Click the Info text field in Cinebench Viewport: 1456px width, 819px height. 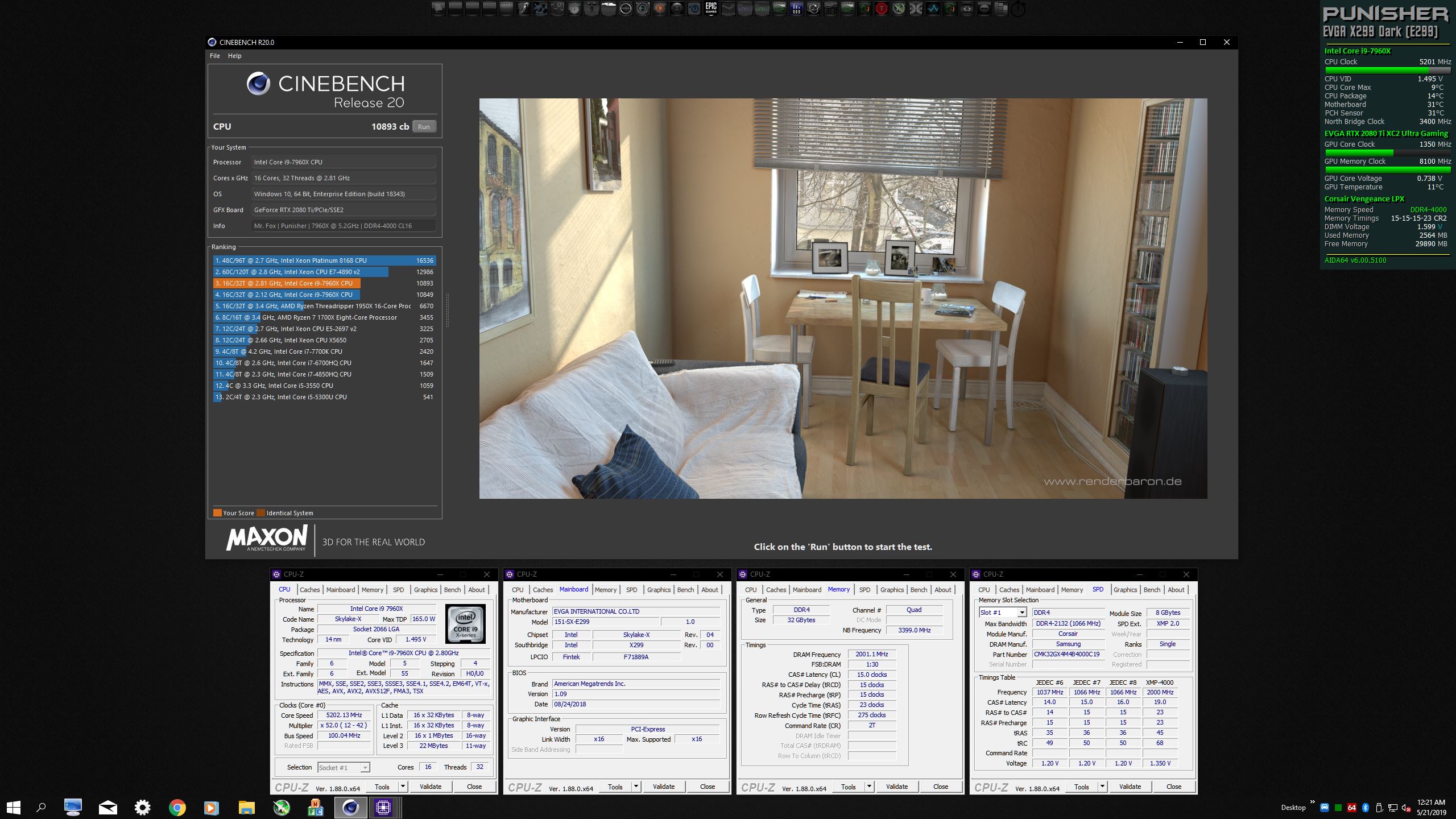pyautogui.click(x=344, y=226)
